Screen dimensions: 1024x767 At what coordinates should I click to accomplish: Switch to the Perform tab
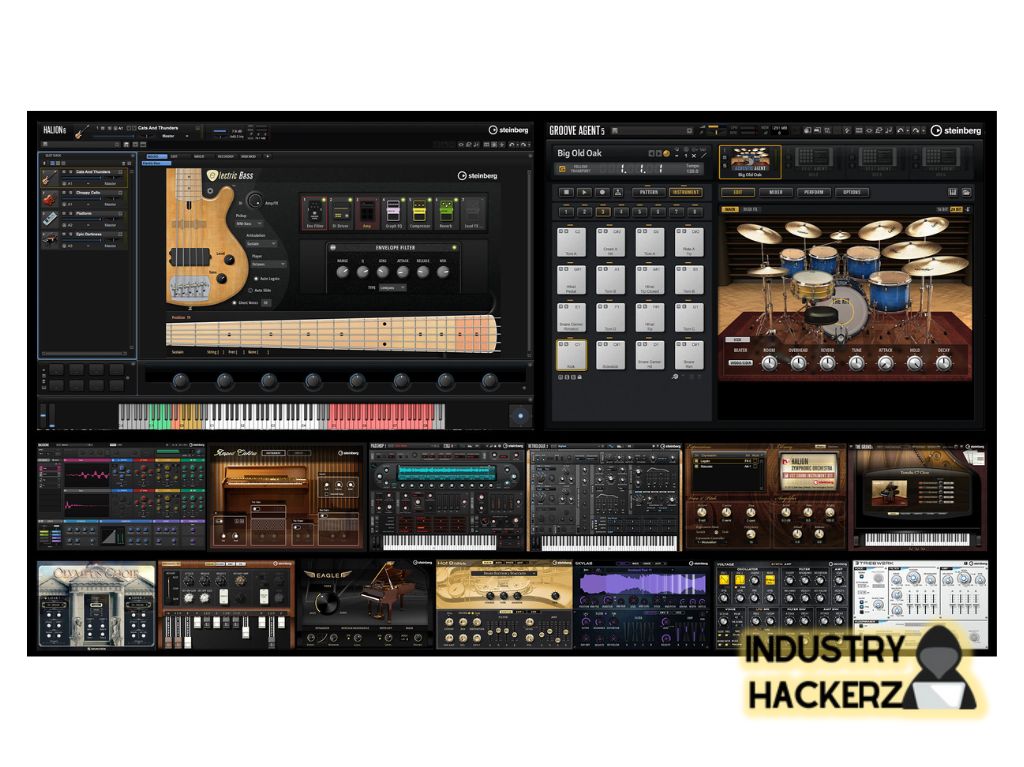pyautogui.click(x=814, y=192)
